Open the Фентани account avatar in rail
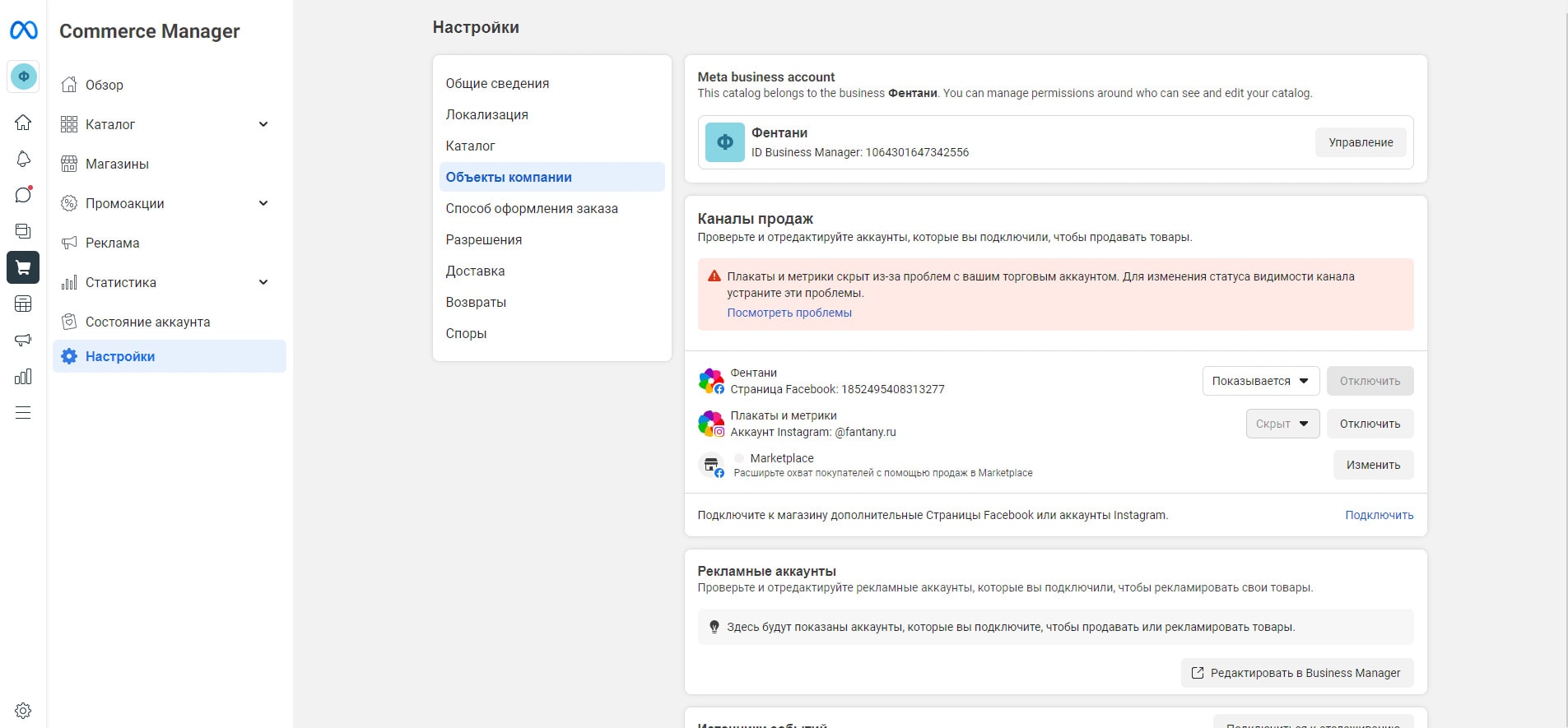Image resolution: width=1568 pixels, height=728 pixels. [x=23, y=77]
